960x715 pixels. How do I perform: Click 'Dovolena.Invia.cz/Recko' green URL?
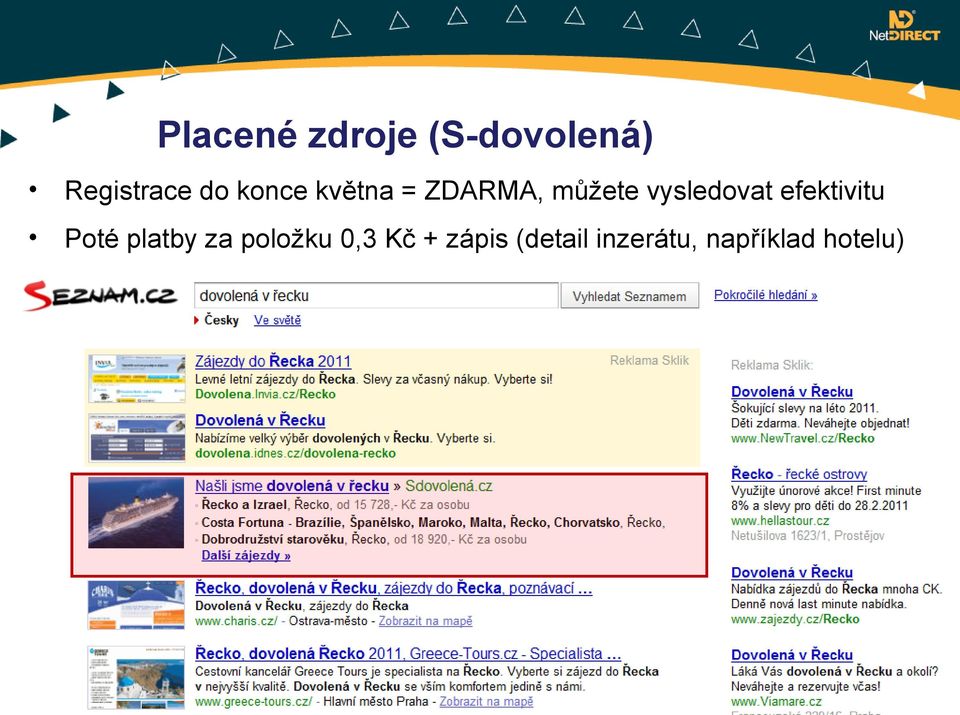pyautogui.click(x=265, y=394)
